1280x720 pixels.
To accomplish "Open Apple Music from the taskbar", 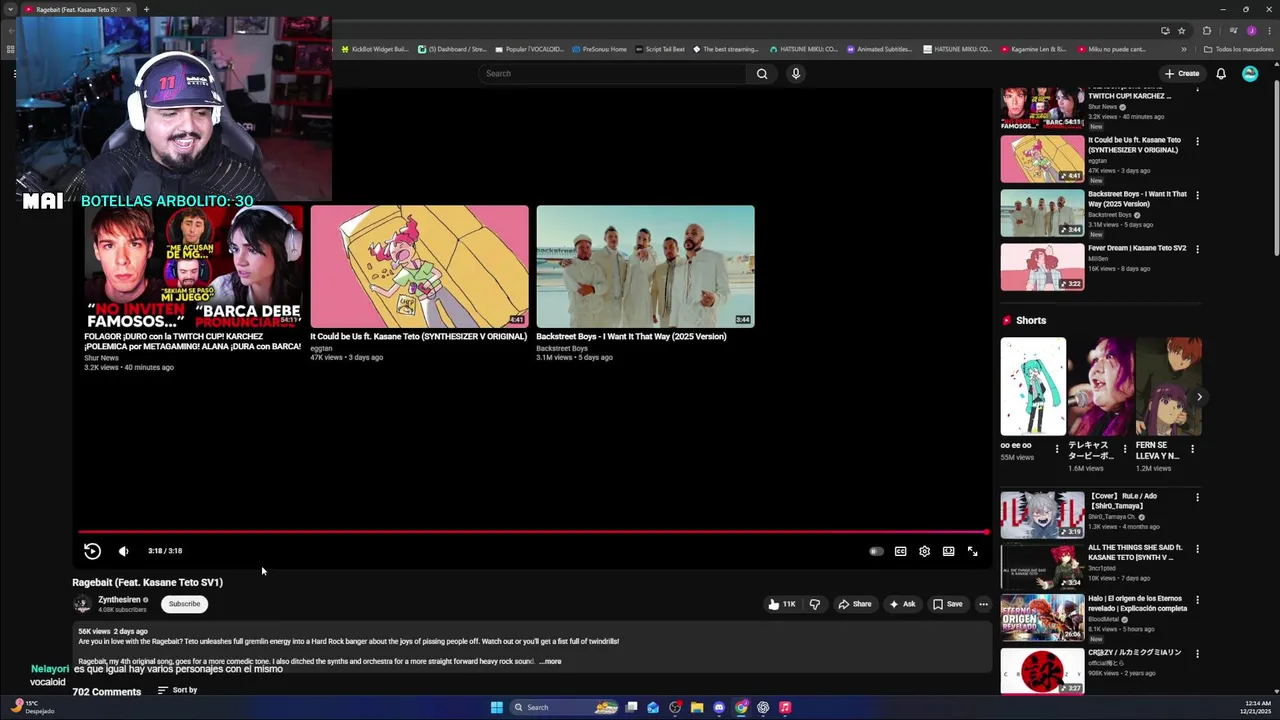I will tap(785, 707).
